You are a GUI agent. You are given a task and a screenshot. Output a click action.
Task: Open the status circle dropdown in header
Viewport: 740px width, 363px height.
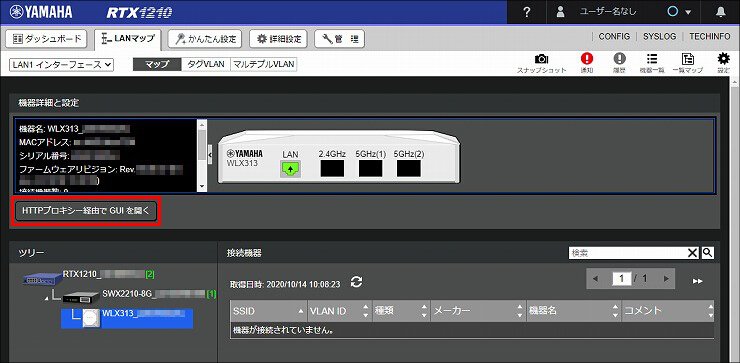coord(679,12)
